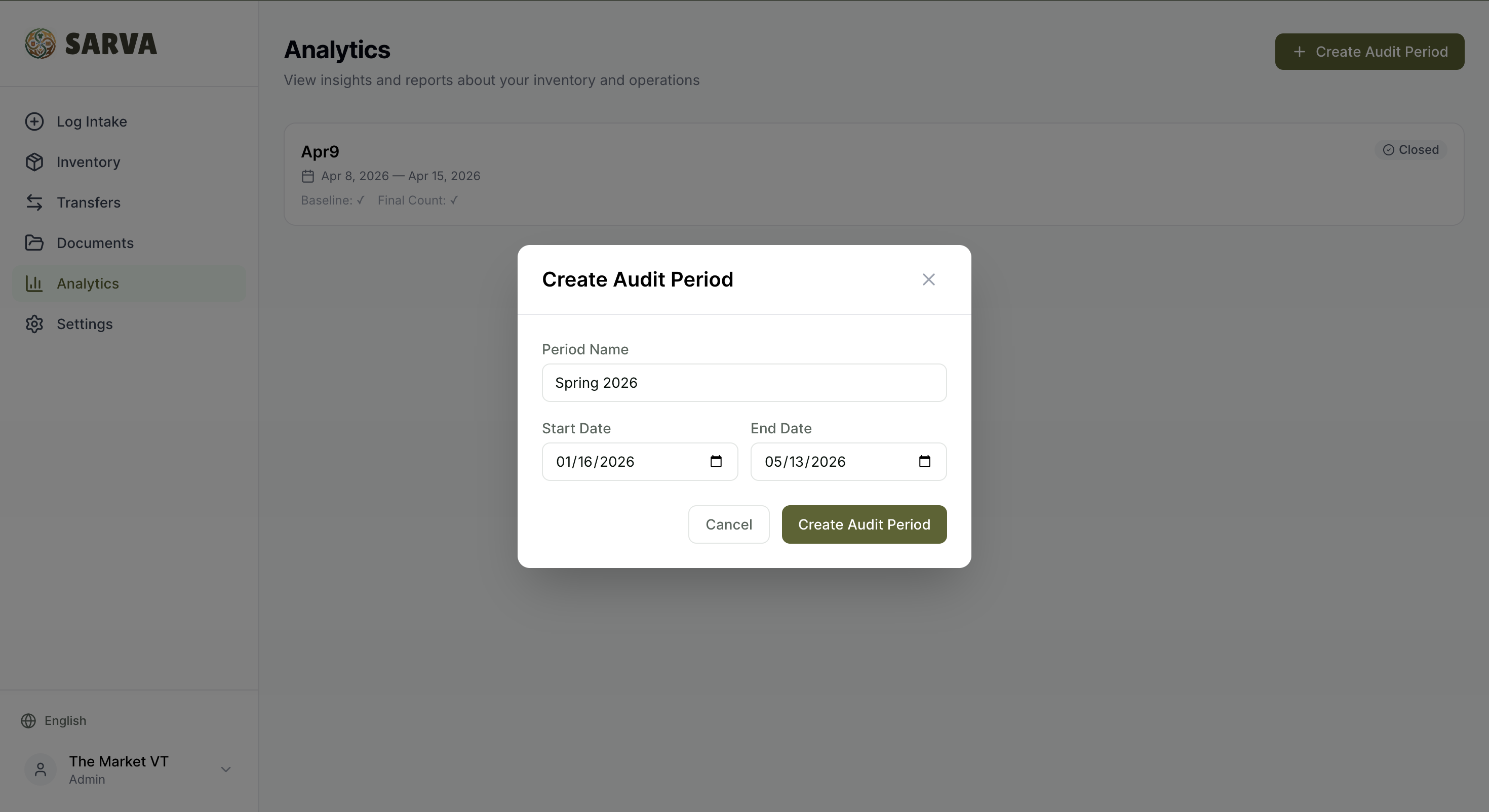Screen dimensions: 1489x812
Task: Click the Inventory box icon
Action: pos(34,162)
